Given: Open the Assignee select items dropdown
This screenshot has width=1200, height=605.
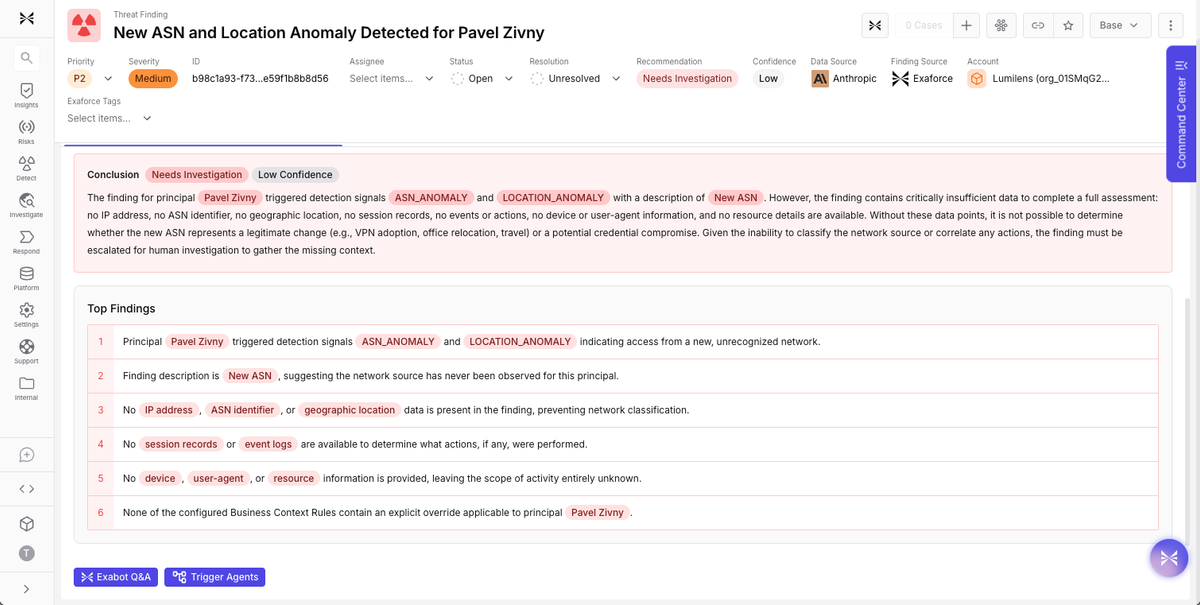Looking at the screenshot, I should 392,78.
